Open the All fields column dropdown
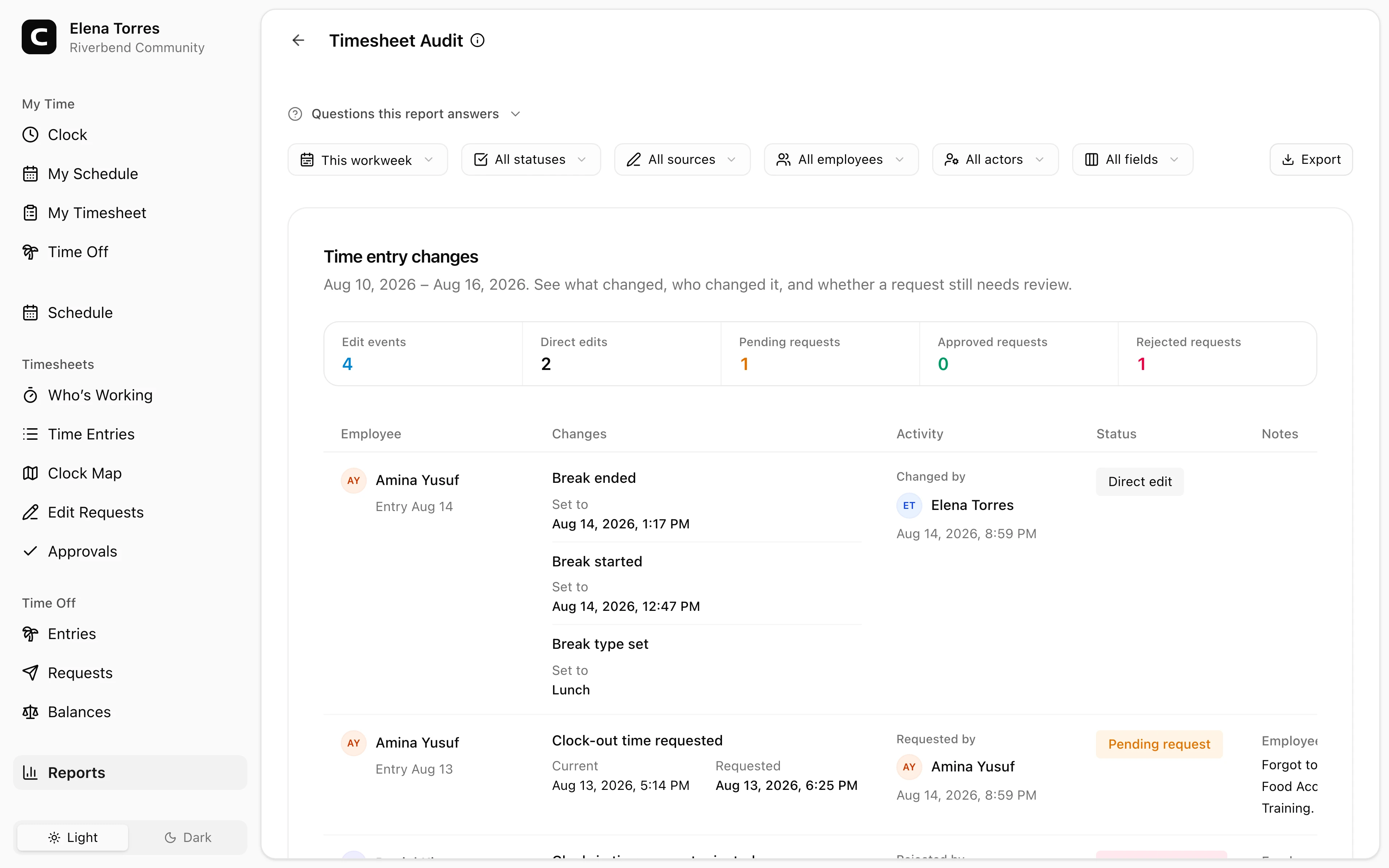1389x868 pixels. (x=1133, y=159)
